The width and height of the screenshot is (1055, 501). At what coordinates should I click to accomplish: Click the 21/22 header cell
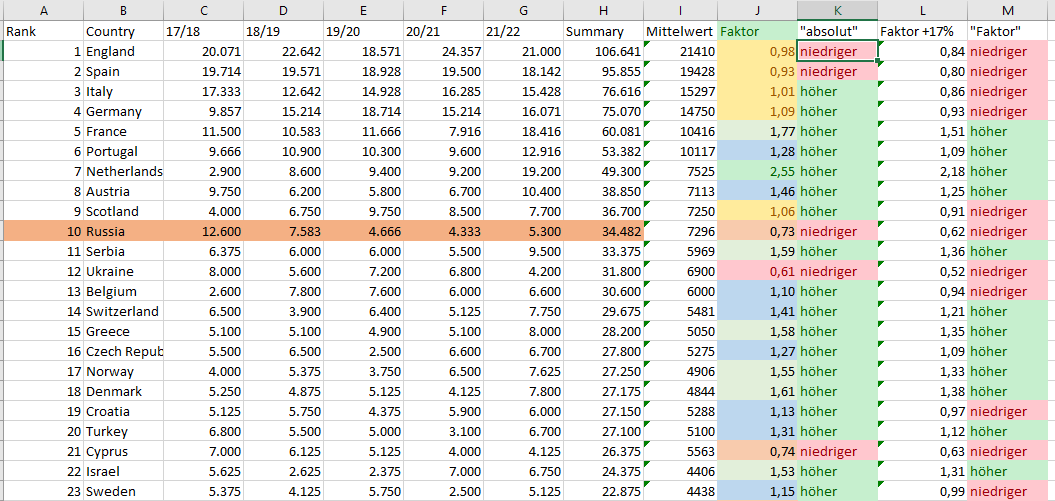pos(524,32)
